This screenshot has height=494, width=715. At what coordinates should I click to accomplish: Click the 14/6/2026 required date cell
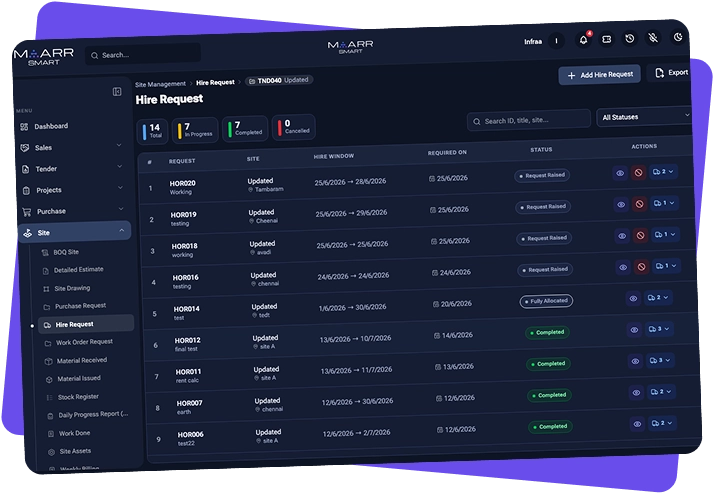tap(453, 335)
